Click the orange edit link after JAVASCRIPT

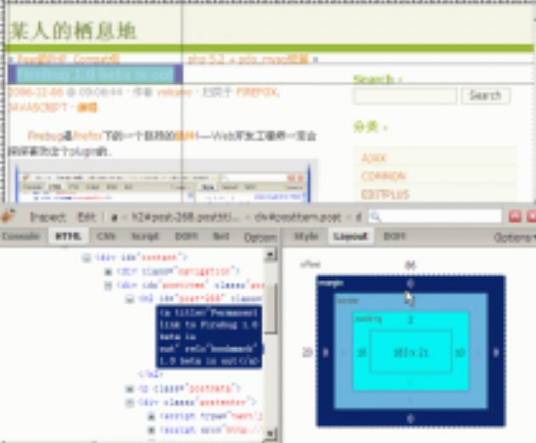coord(87,108)
